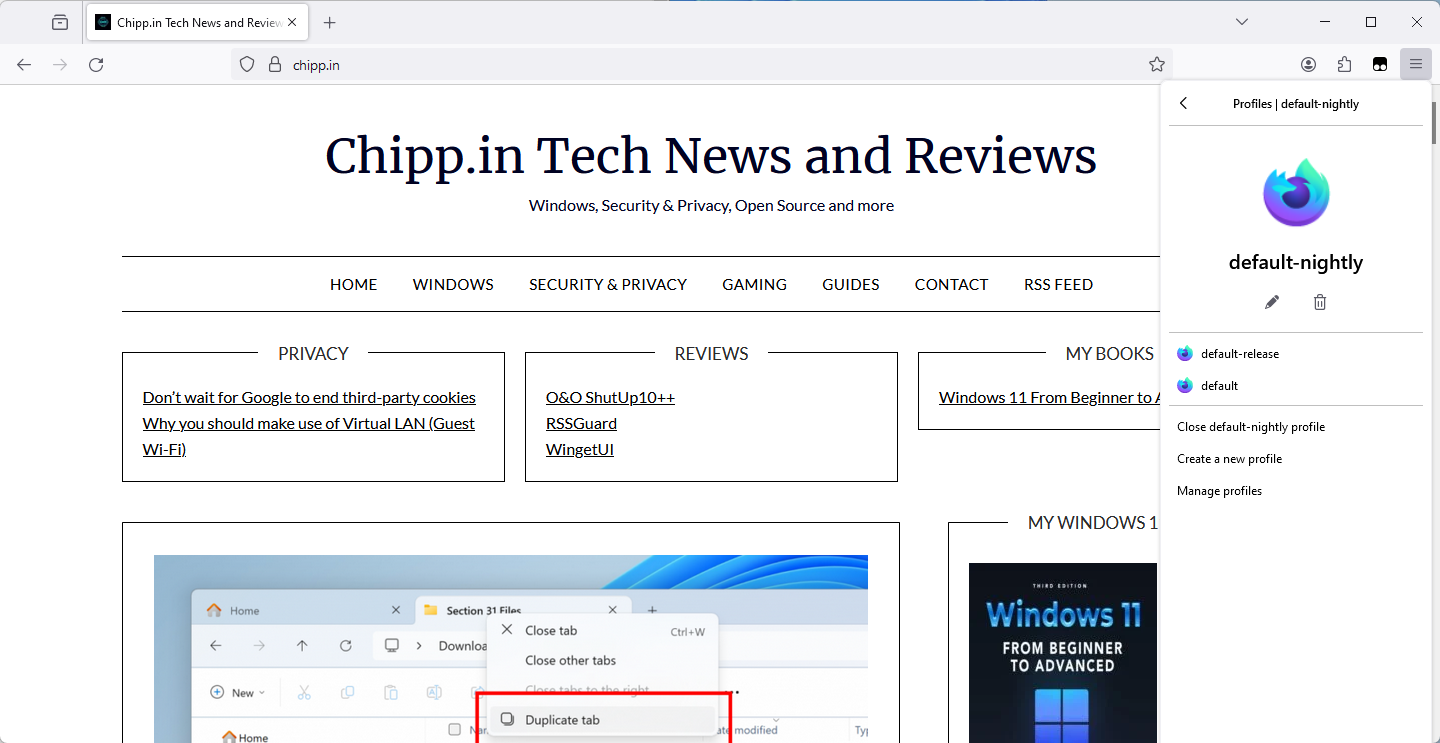Switch to the default-release profile
Image resolution: width=1440 pixels, height=743 pixels.
point(1239,354)
